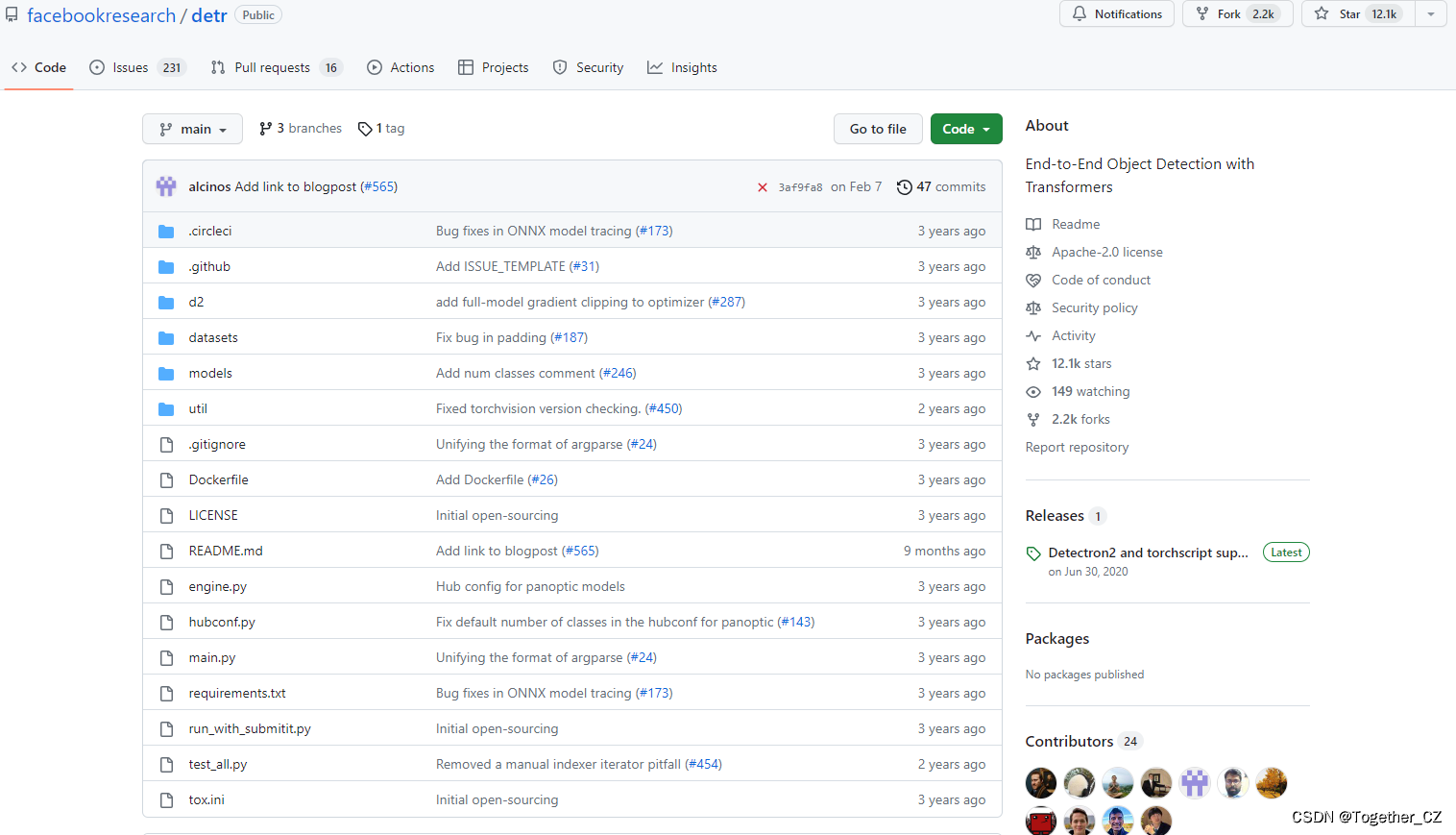This screenshot has height=835, width=1456.
Task: Switch to the Code tab
Action: click(39, 67)
